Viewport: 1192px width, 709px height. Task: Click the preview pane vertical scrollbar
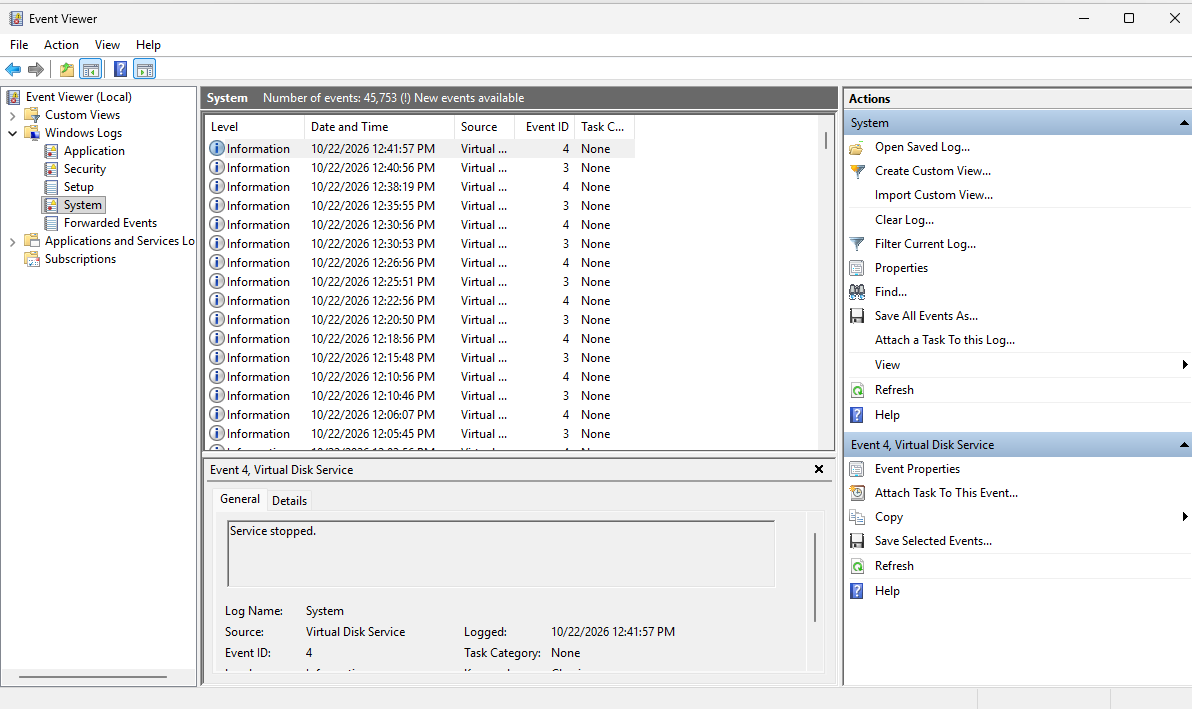click(815, 578)
